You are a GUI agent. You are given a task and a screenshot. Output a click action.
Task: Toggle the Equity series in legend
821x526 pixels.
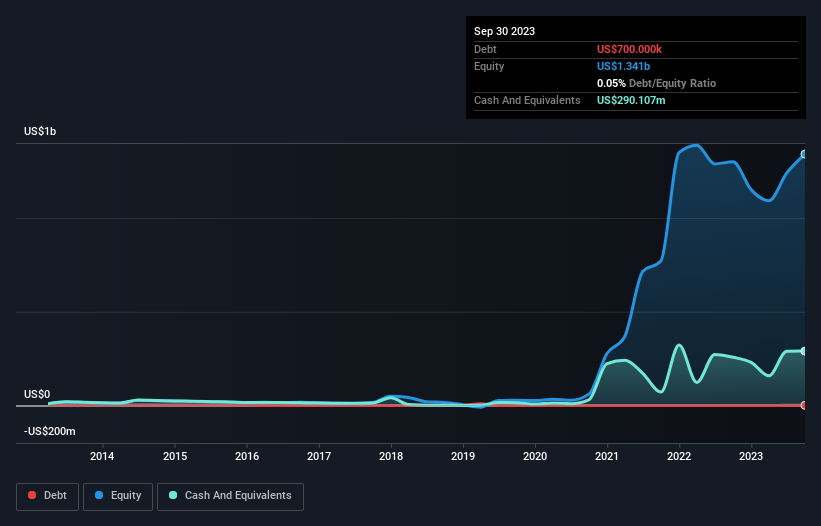pyautogui.click(x=118, y=496)
